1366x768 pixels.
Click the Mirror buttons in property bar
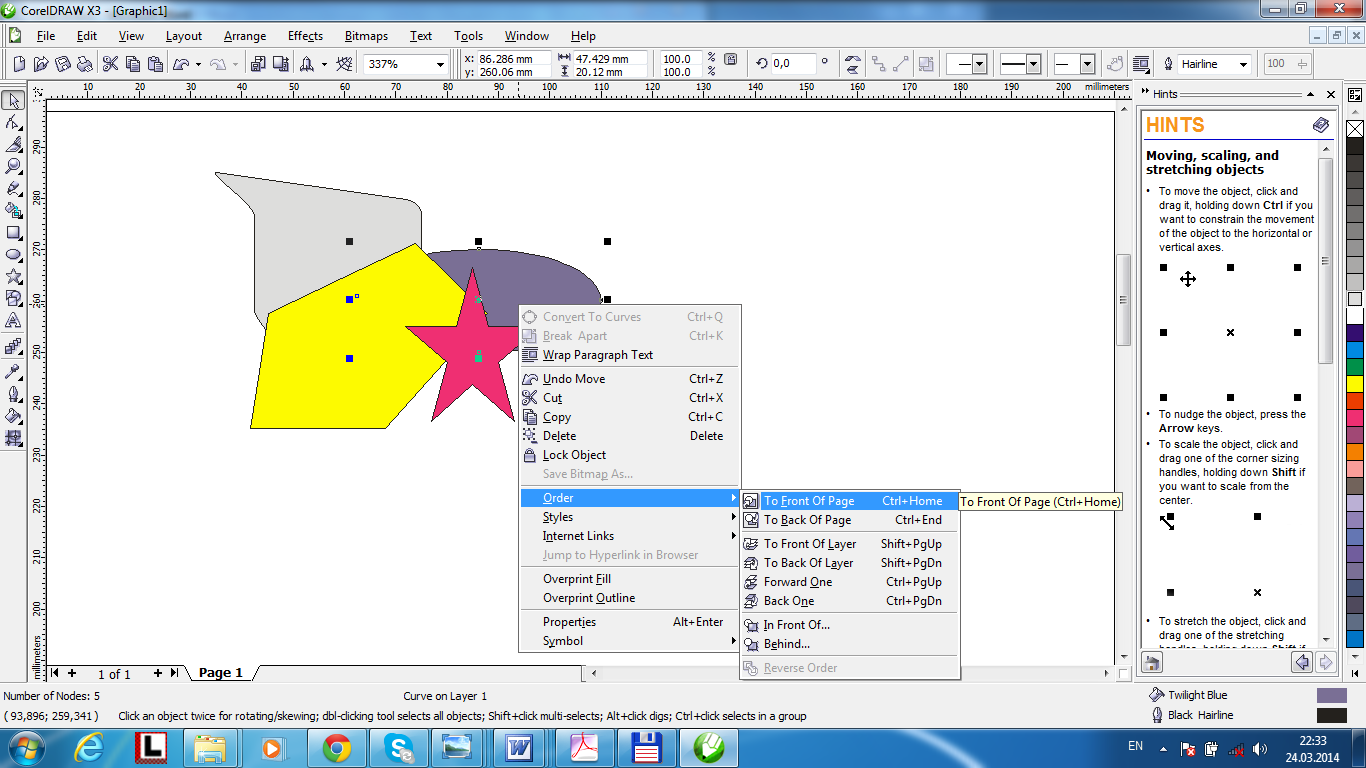(852, 64)
